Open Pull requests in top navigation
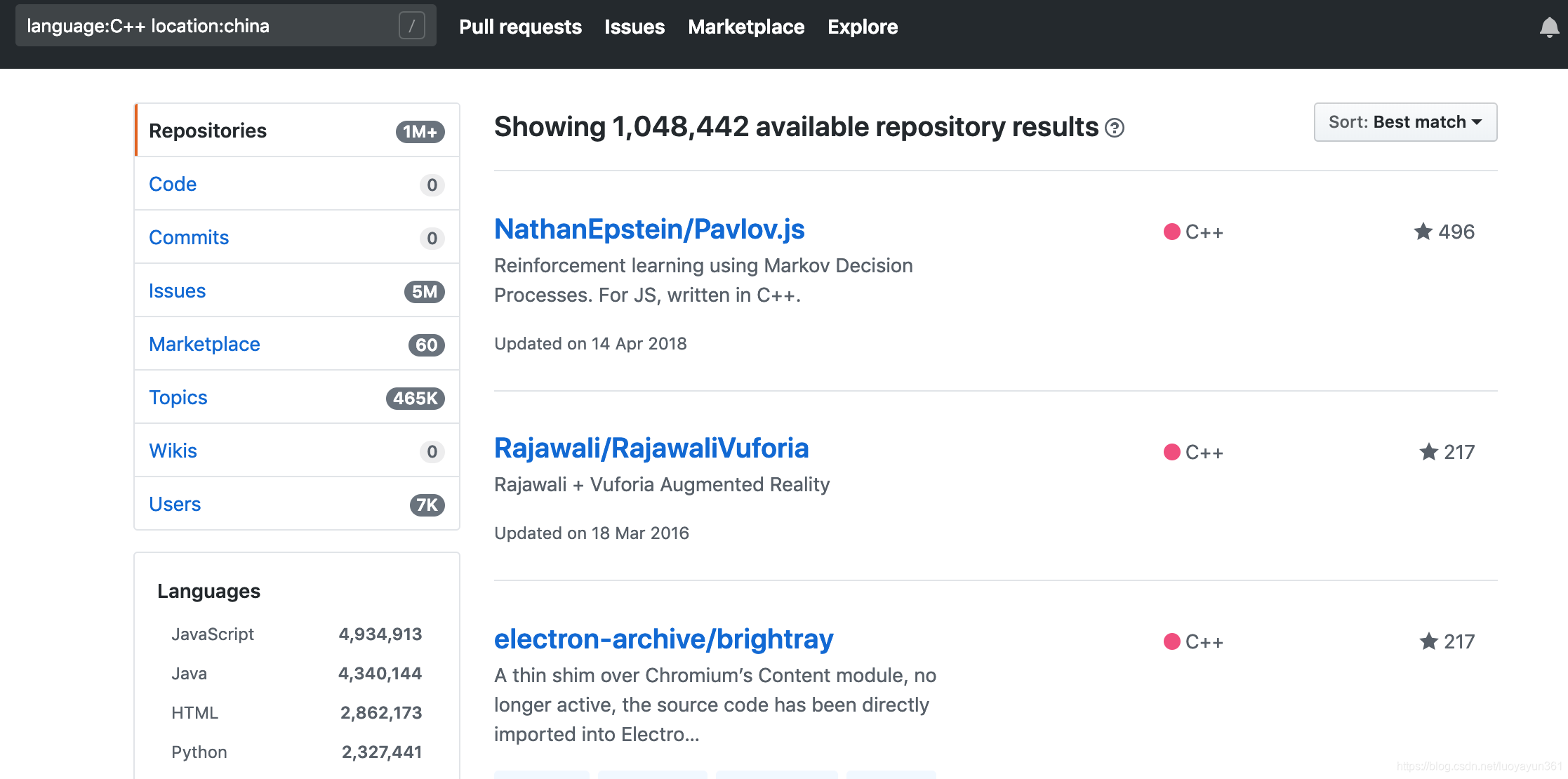 tap(520, 27)
